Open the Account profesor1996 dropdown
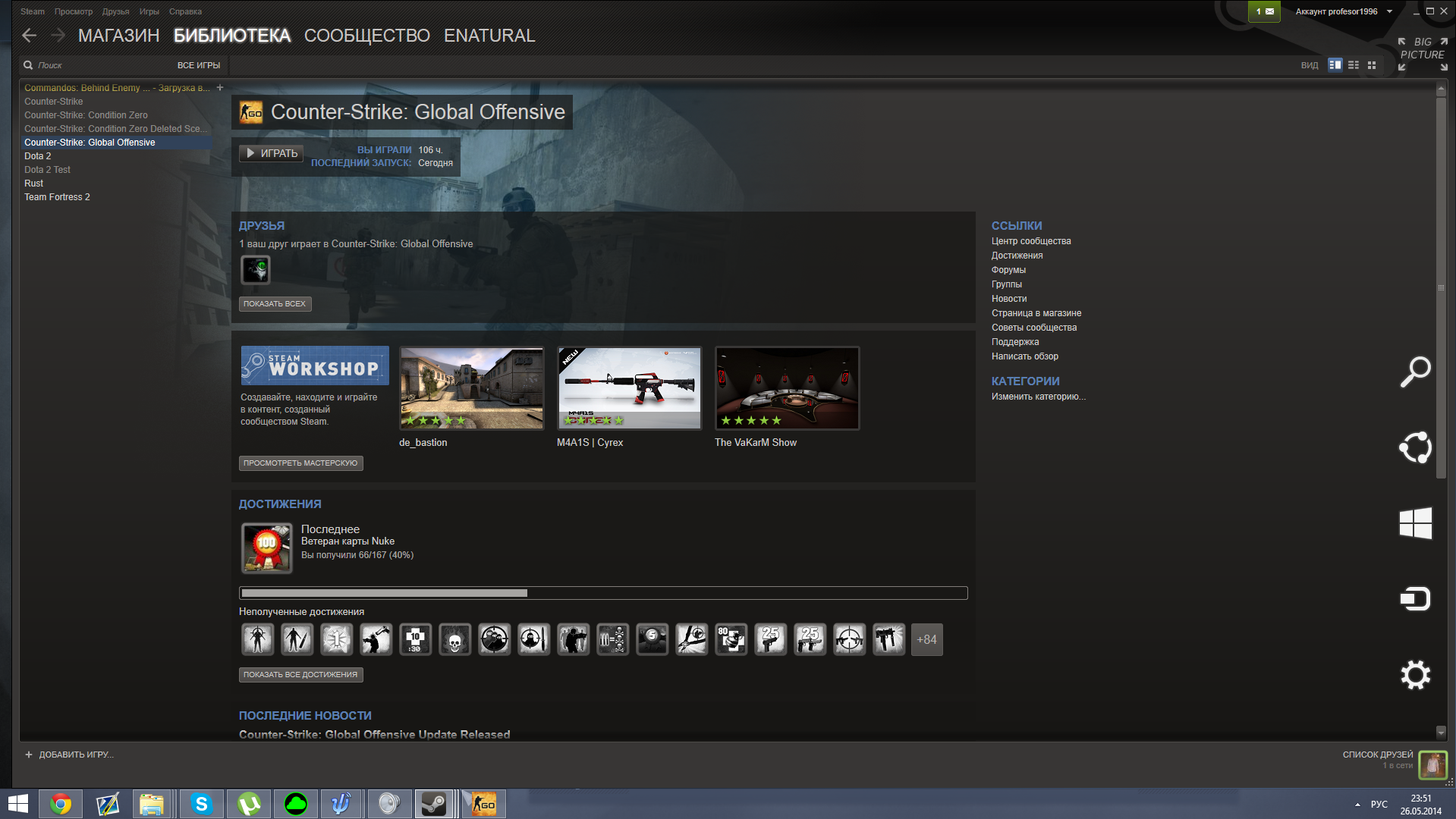Image resolution: width=1456 pixels, height=819 pixels. click(x=1344, y=11)
